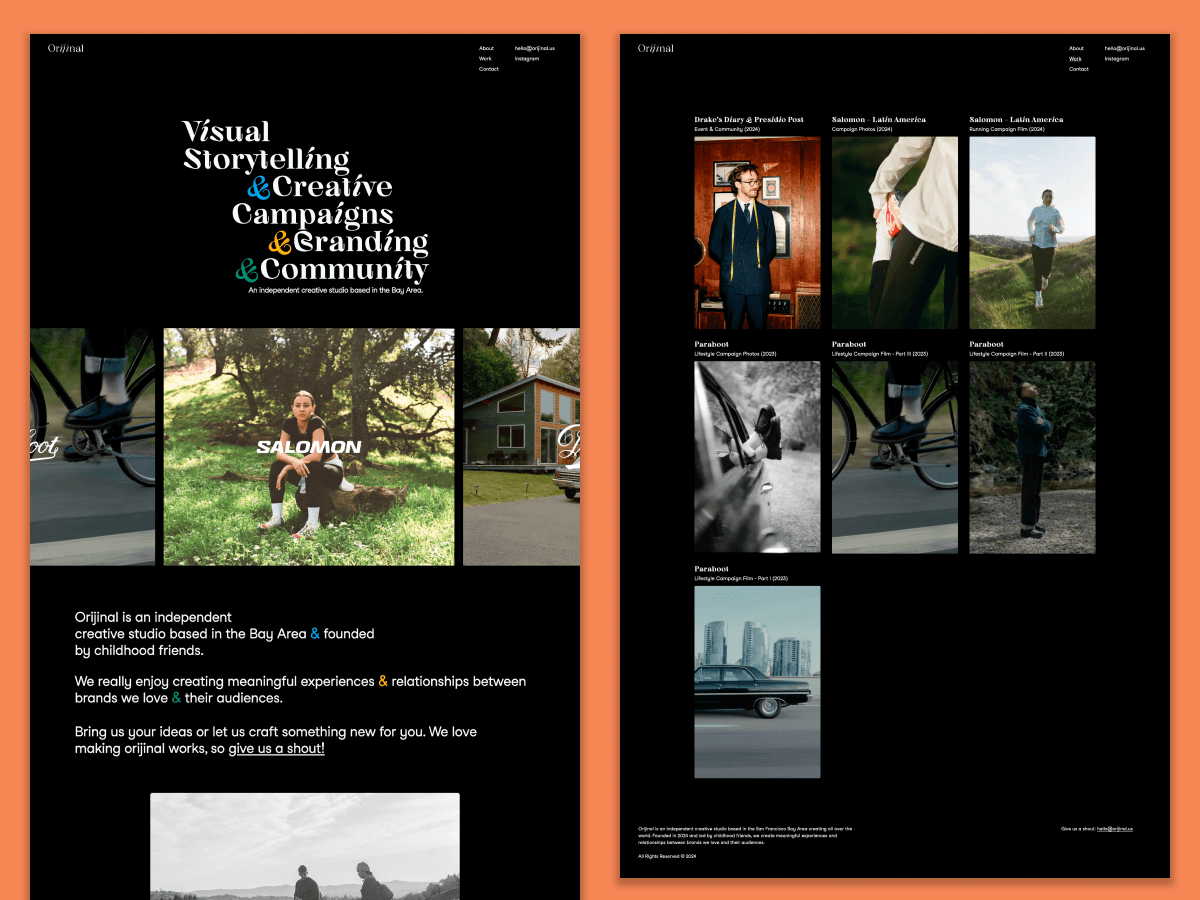Click hello@orijinal.us in the left page header

coord(534,48)
